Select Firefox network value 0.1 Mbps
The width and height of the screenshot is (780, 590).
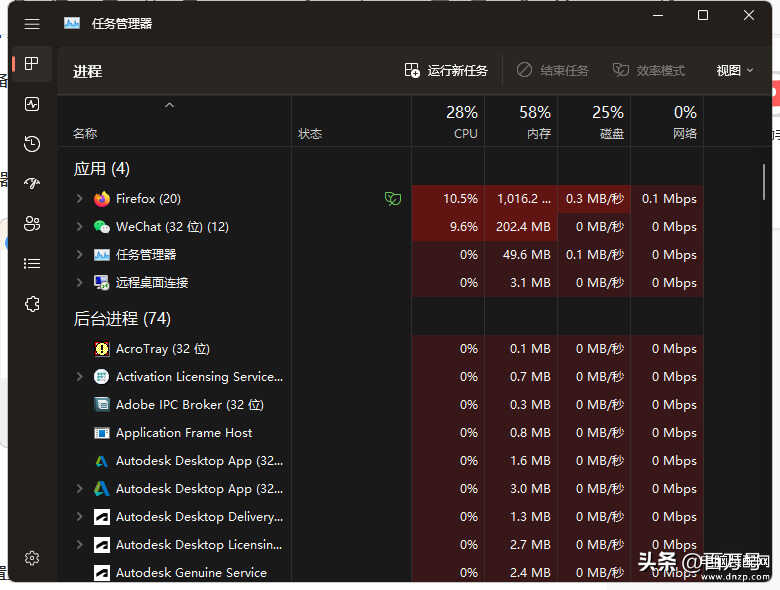click(669, 199)
